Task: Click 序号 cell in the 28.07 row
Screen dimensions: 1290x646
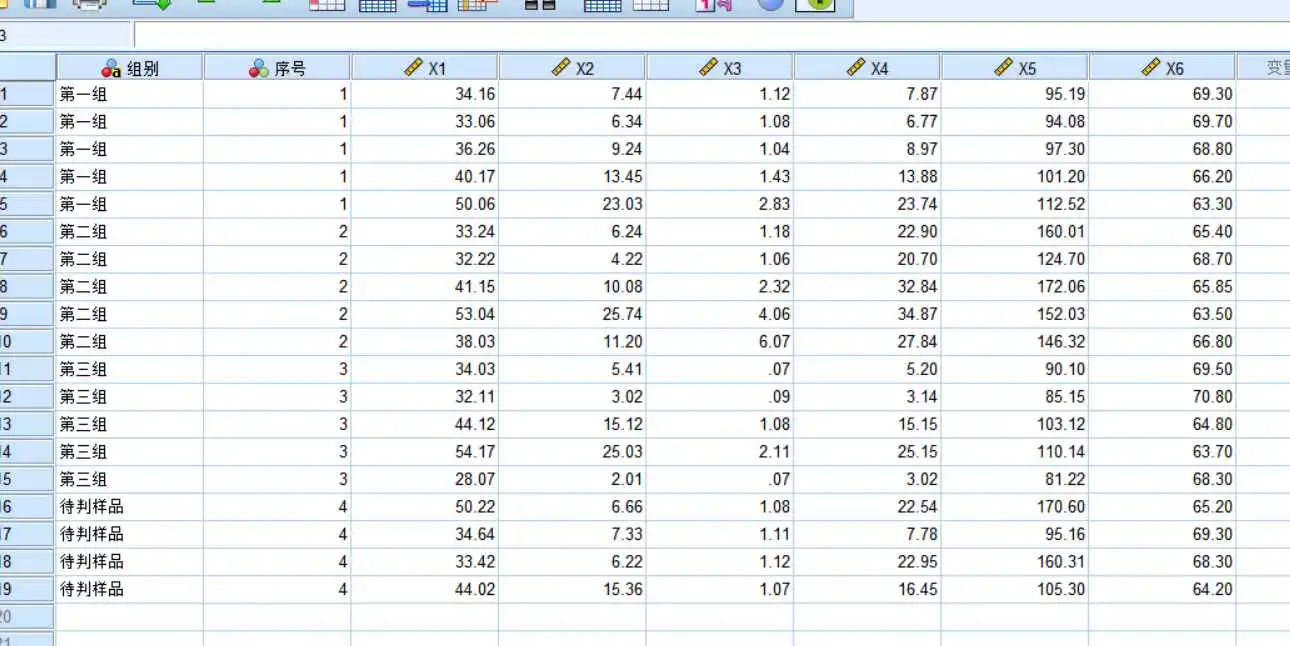Action: pos(277,480)
